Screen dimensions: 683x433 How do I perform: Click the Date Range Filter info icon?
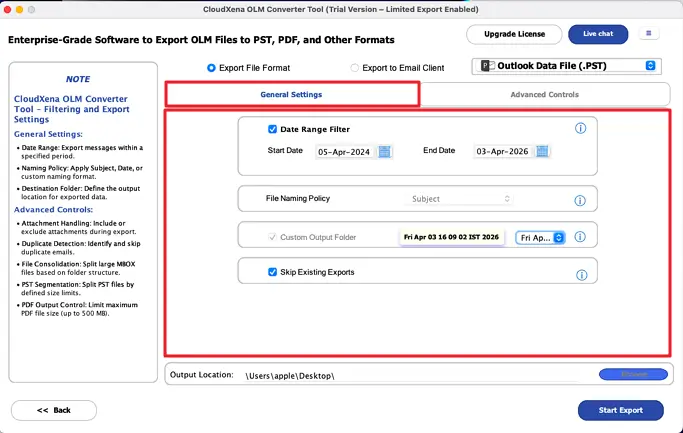click(x=580, y=129)
